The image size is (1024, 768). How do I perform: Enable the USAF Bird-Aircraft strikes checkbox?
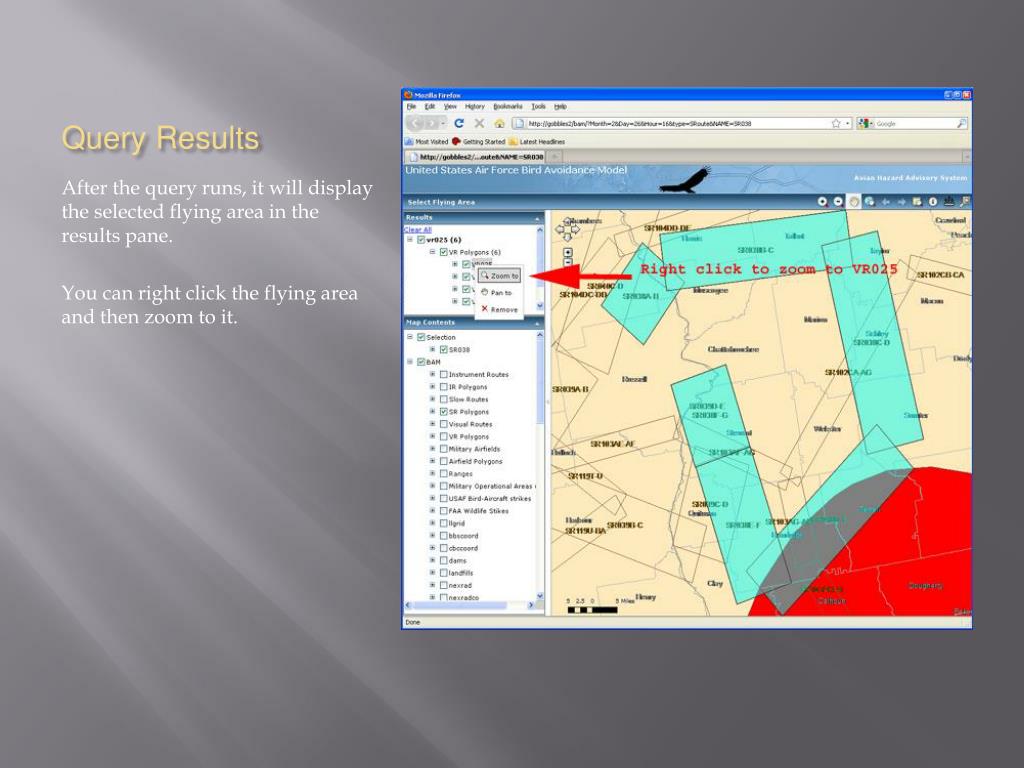pos(443,498)
